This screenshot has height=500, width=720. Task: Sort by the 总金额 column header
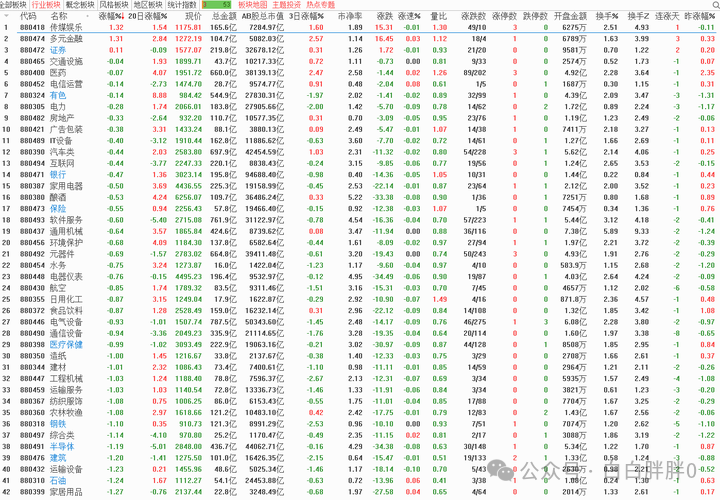[224, 16]
